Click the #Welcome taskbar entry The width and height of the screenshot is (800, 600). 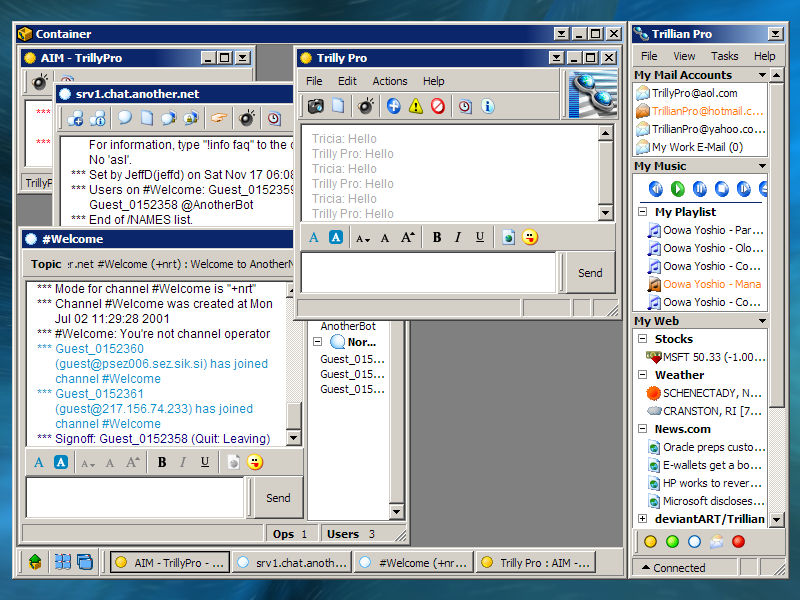click(x=413, y=562)
